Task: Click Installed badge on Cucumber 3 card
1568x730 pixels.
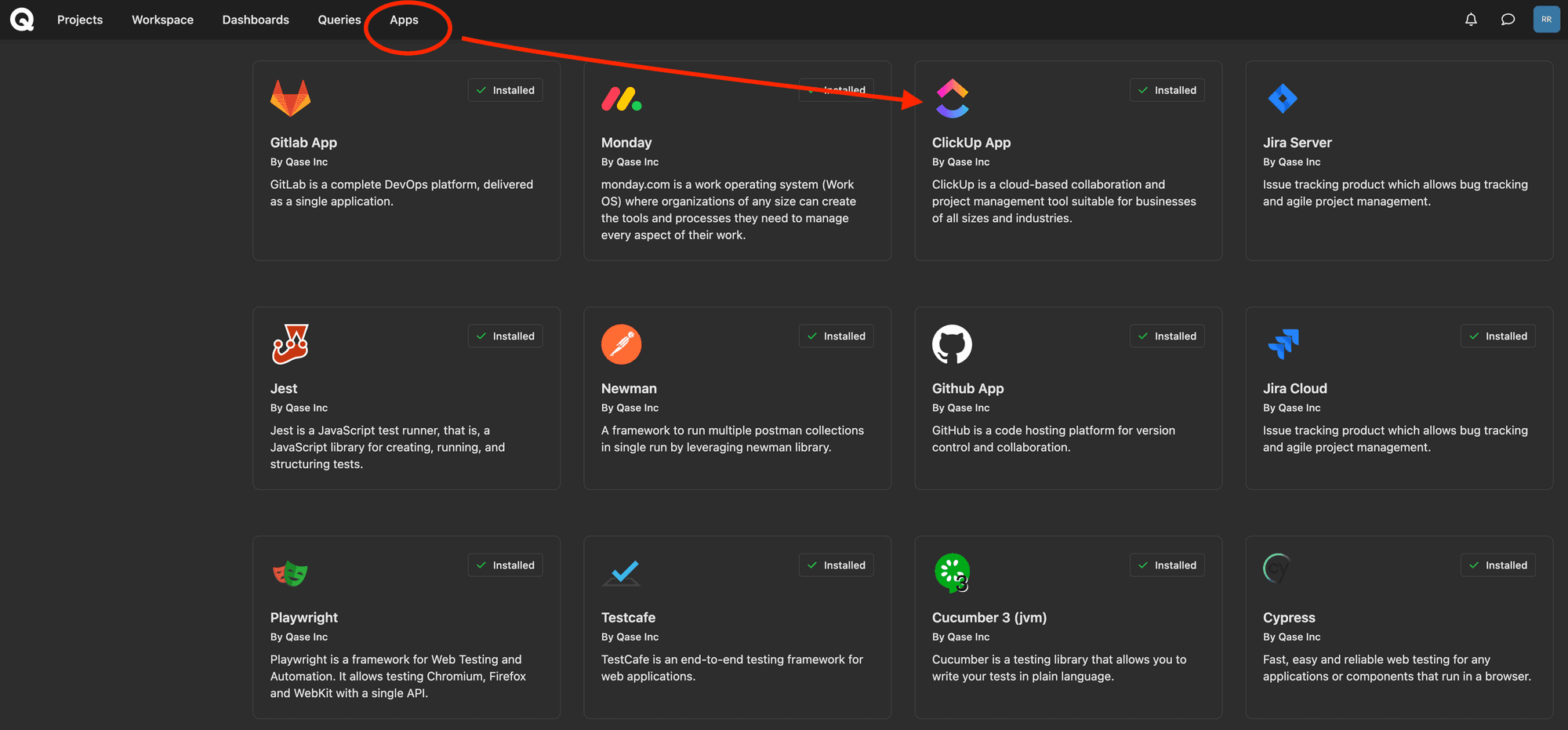Action: click(1167, 565)
